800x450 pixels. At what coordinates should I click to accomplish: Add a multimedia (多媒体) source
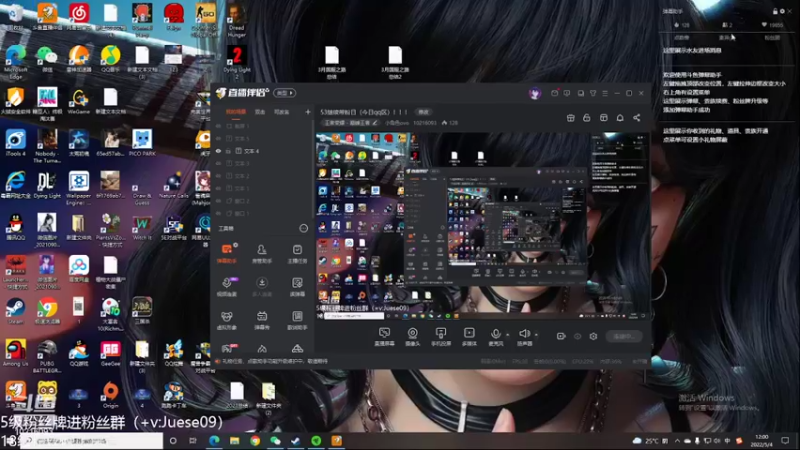(x=469, y=337)
